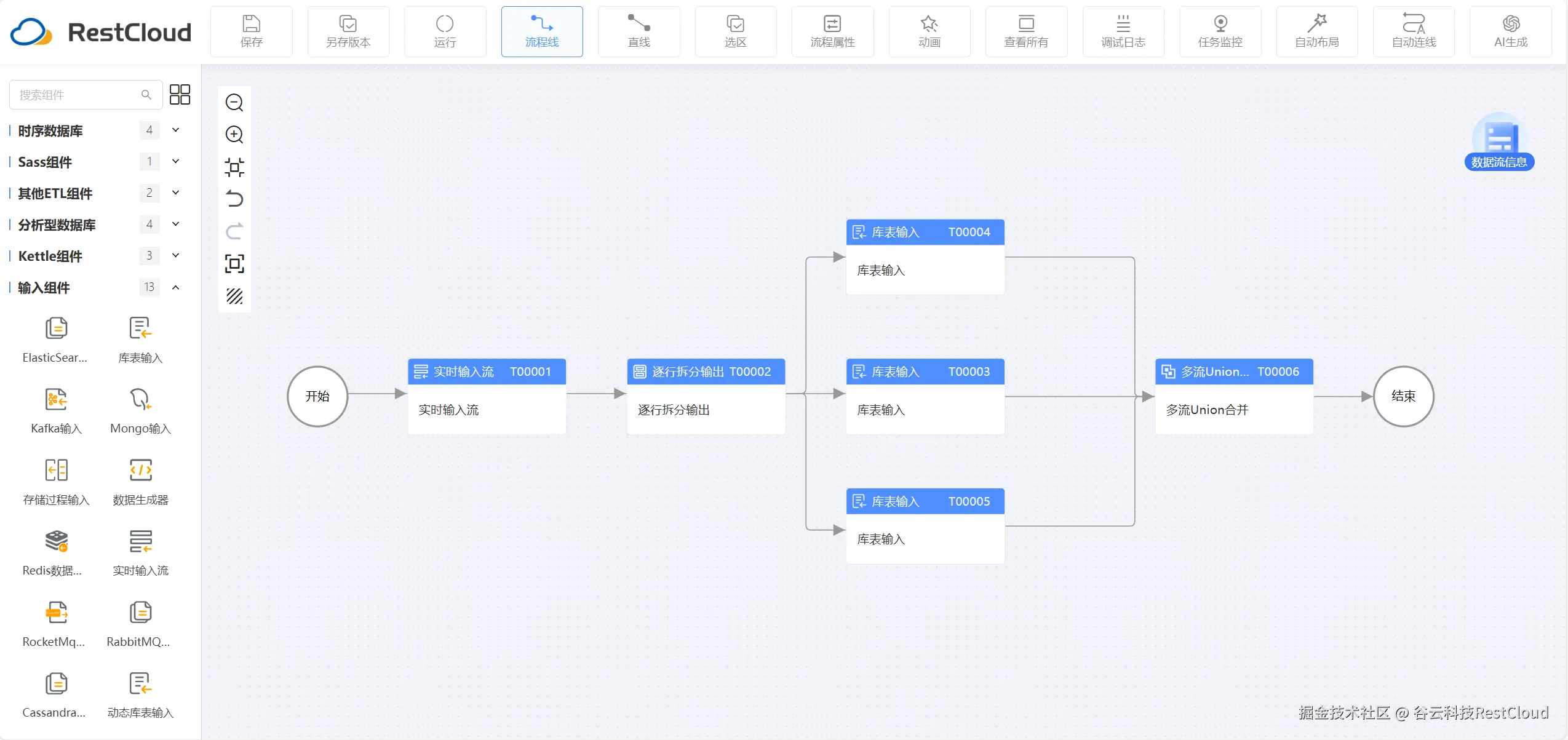Select the Mongo输入 component icon
This screenshot has height=740, width=1568.
[140, 399]
